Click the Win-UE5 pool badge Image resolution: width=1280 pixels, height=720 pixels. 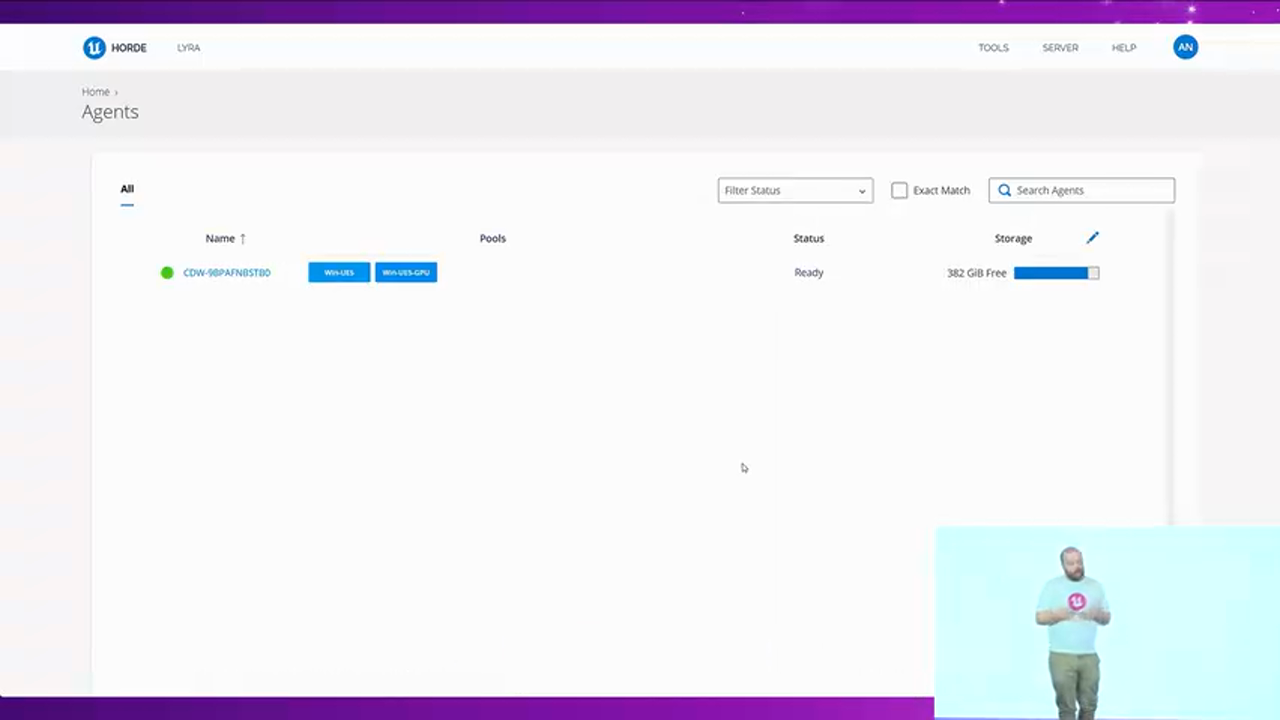[x=339, y=272]
